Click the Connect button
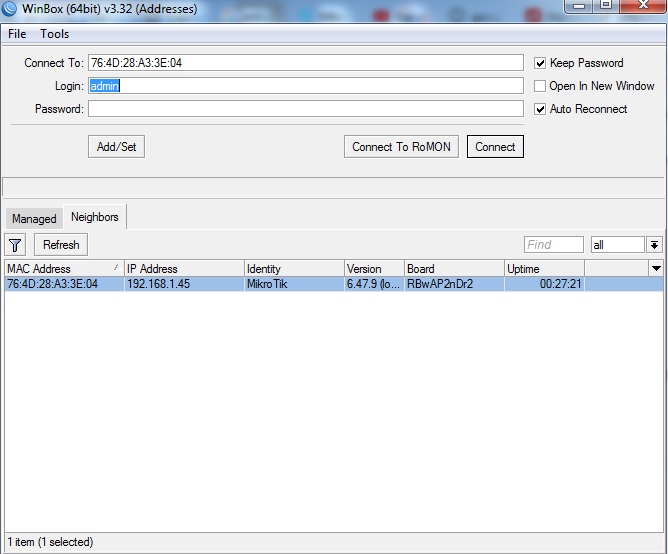Screen dimensions: 668x554 (x=495, y=147)
